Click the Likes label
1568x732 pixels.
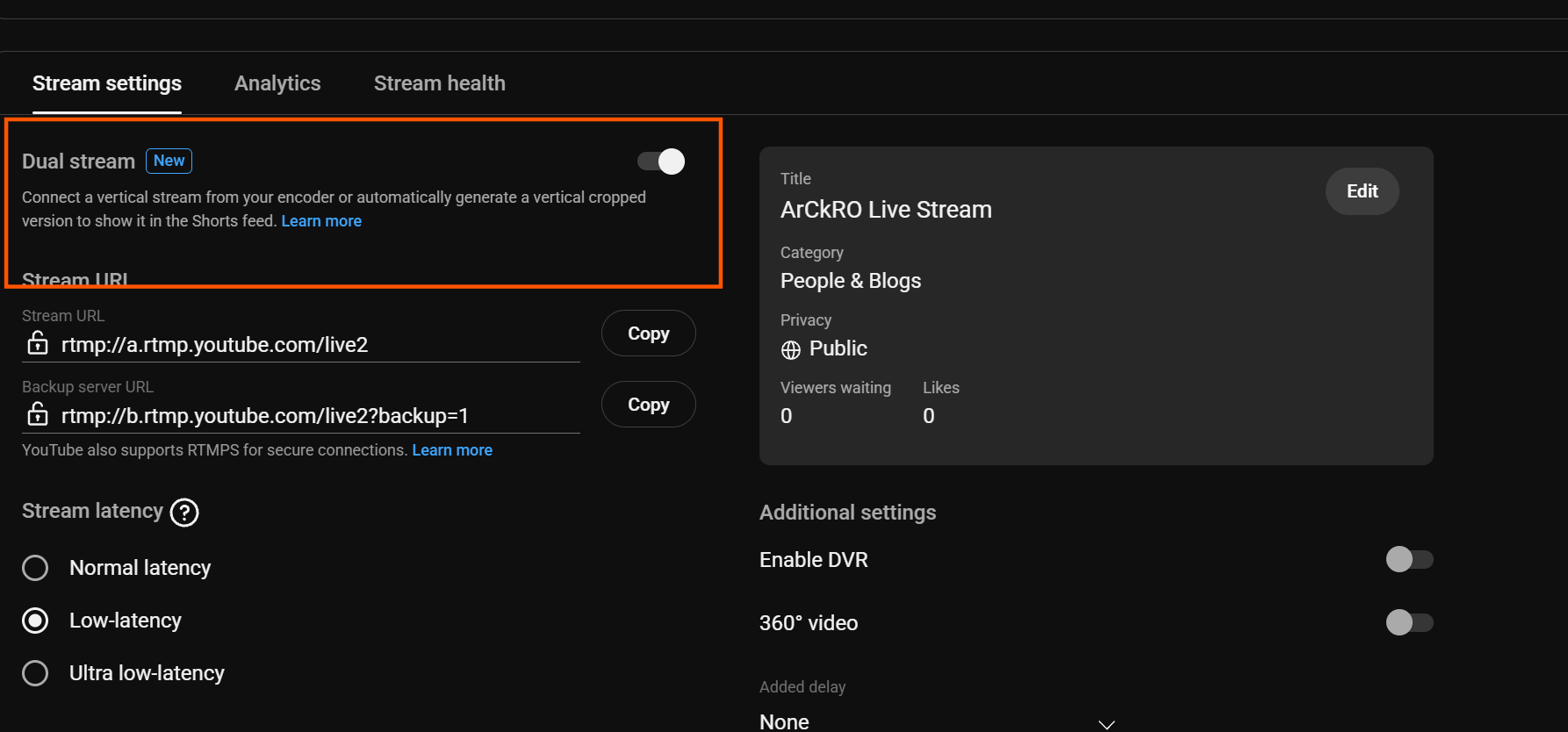(x=941, y=388)
